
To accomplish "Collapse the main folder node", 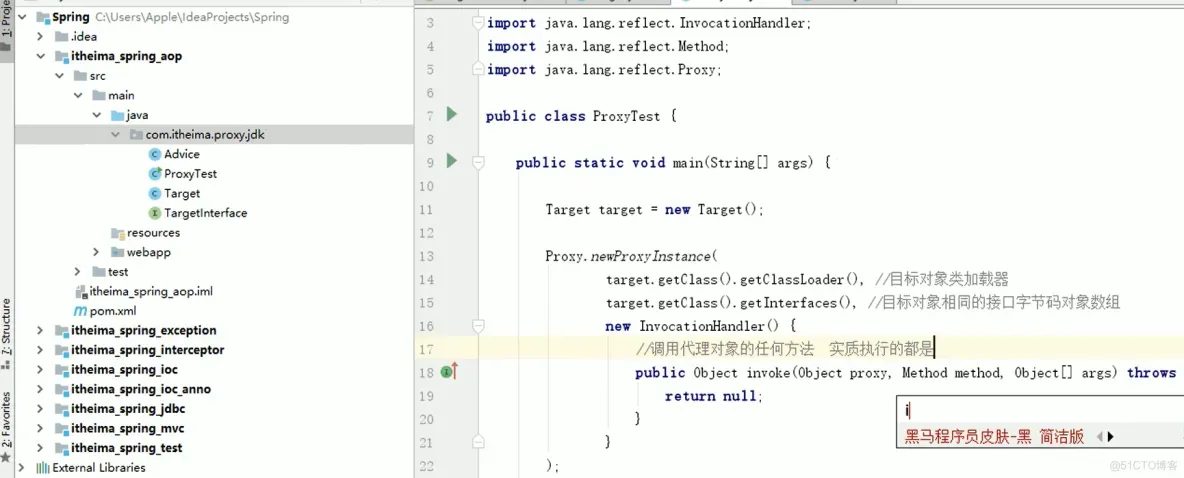I will click(78, 95).
